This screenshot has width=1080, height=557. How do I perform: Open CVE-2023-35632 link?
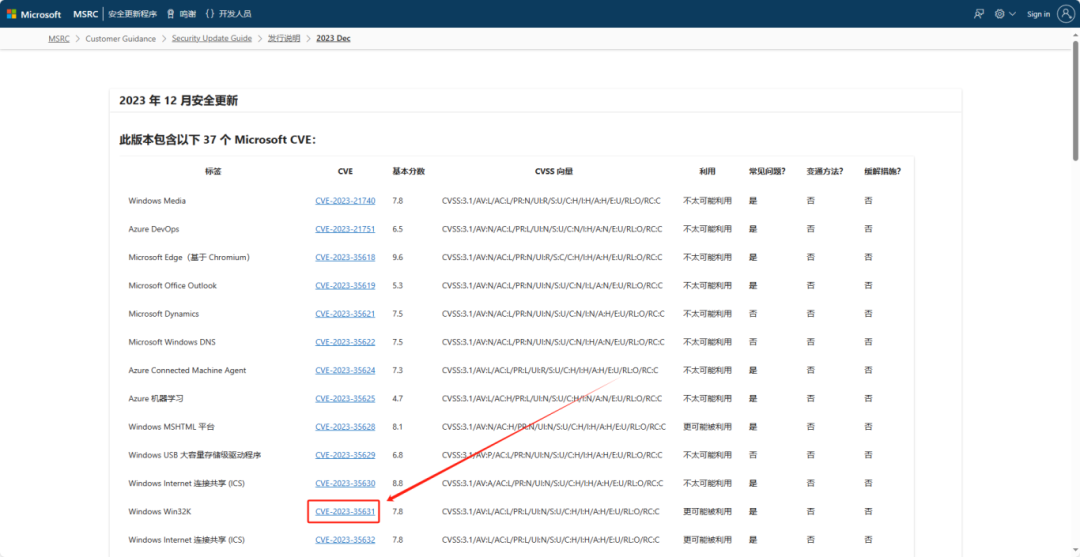tap(345, 540)
